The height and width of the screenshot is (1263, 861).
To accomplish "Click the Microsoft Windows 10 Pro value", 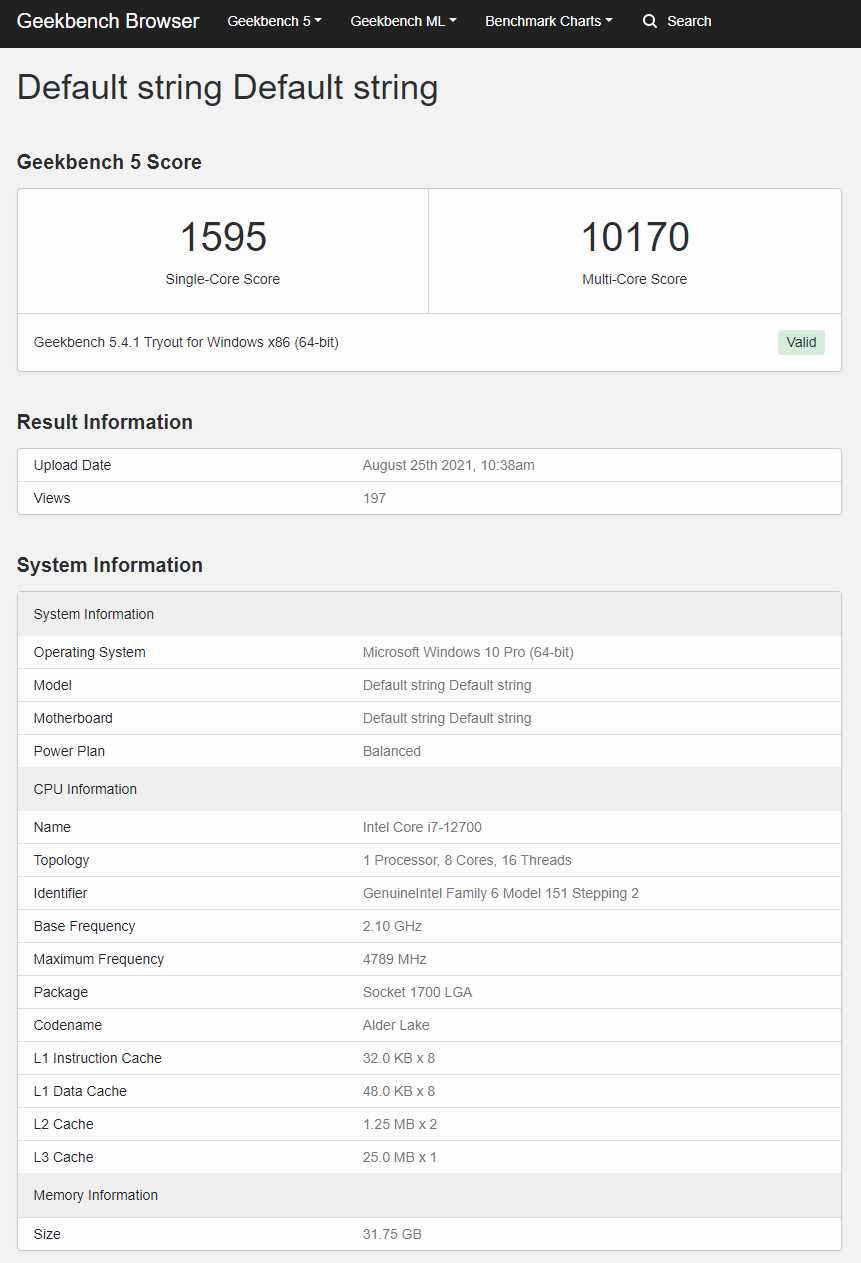I will (468, 652).
